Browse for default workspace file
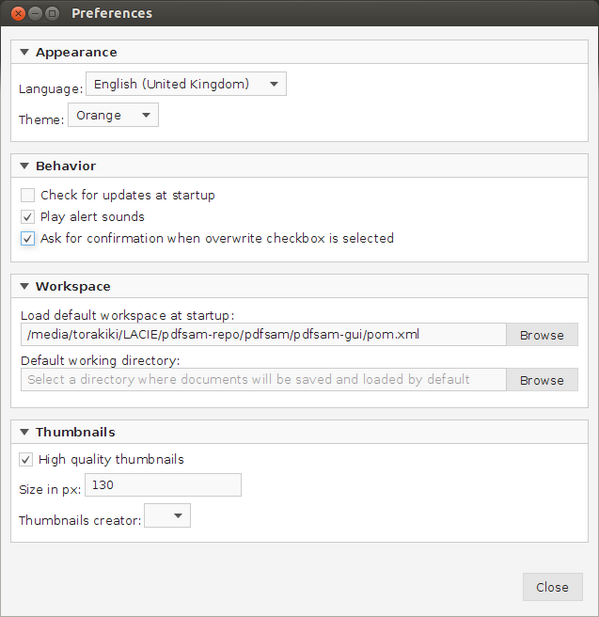 point(542,335)
